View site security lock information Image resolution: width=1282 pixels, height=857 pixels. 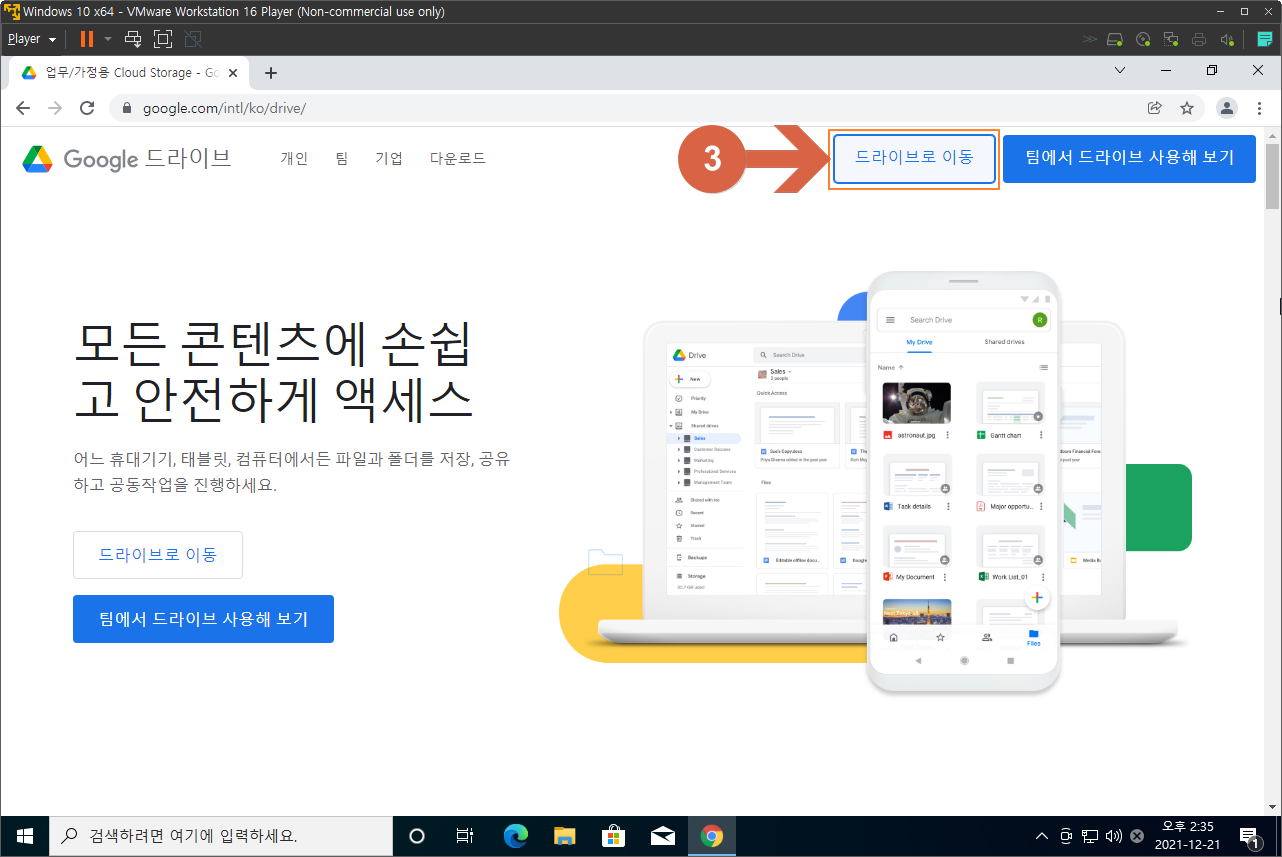127,108
